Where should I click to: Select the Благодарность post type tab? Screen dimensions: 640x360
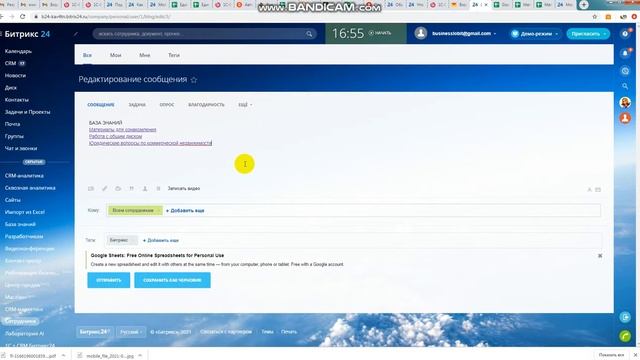tap(206, 105)
